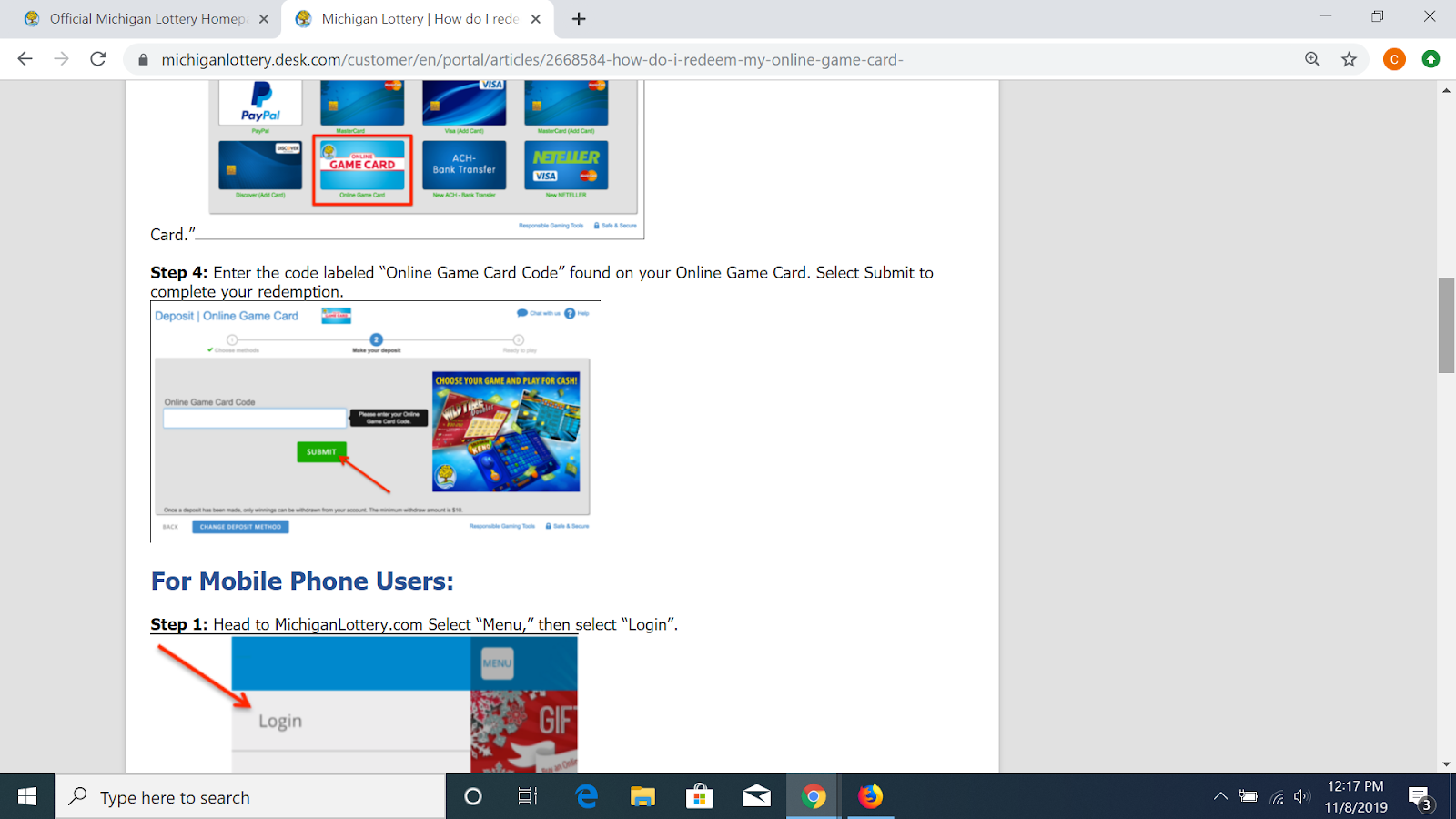The image size is (1456, 819).
Task: Close the How do I redeem tab
Action: [536, 19]
